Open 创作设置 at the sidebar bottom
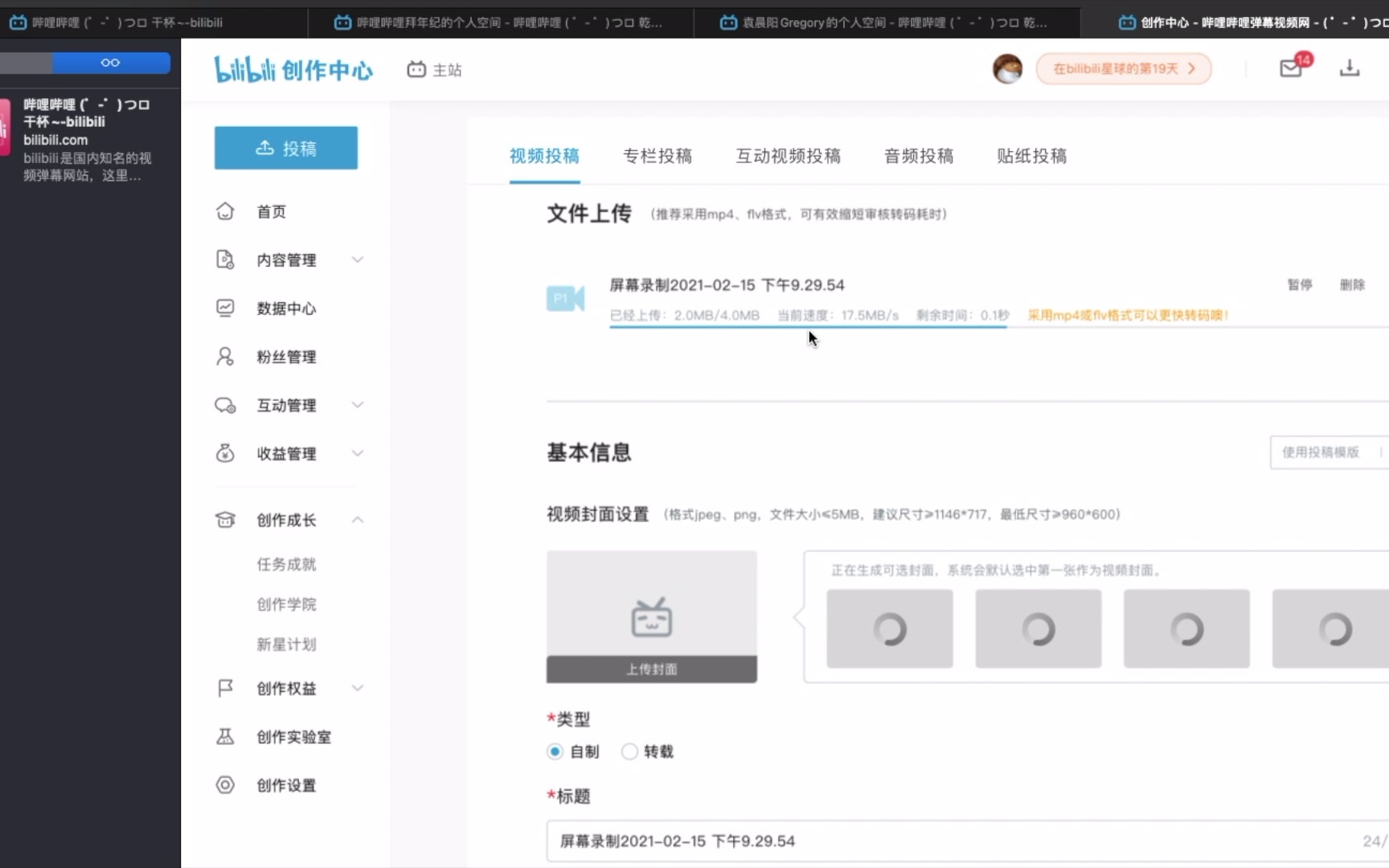Screen dimensions: 1389x868 click(x=286, y=785)
